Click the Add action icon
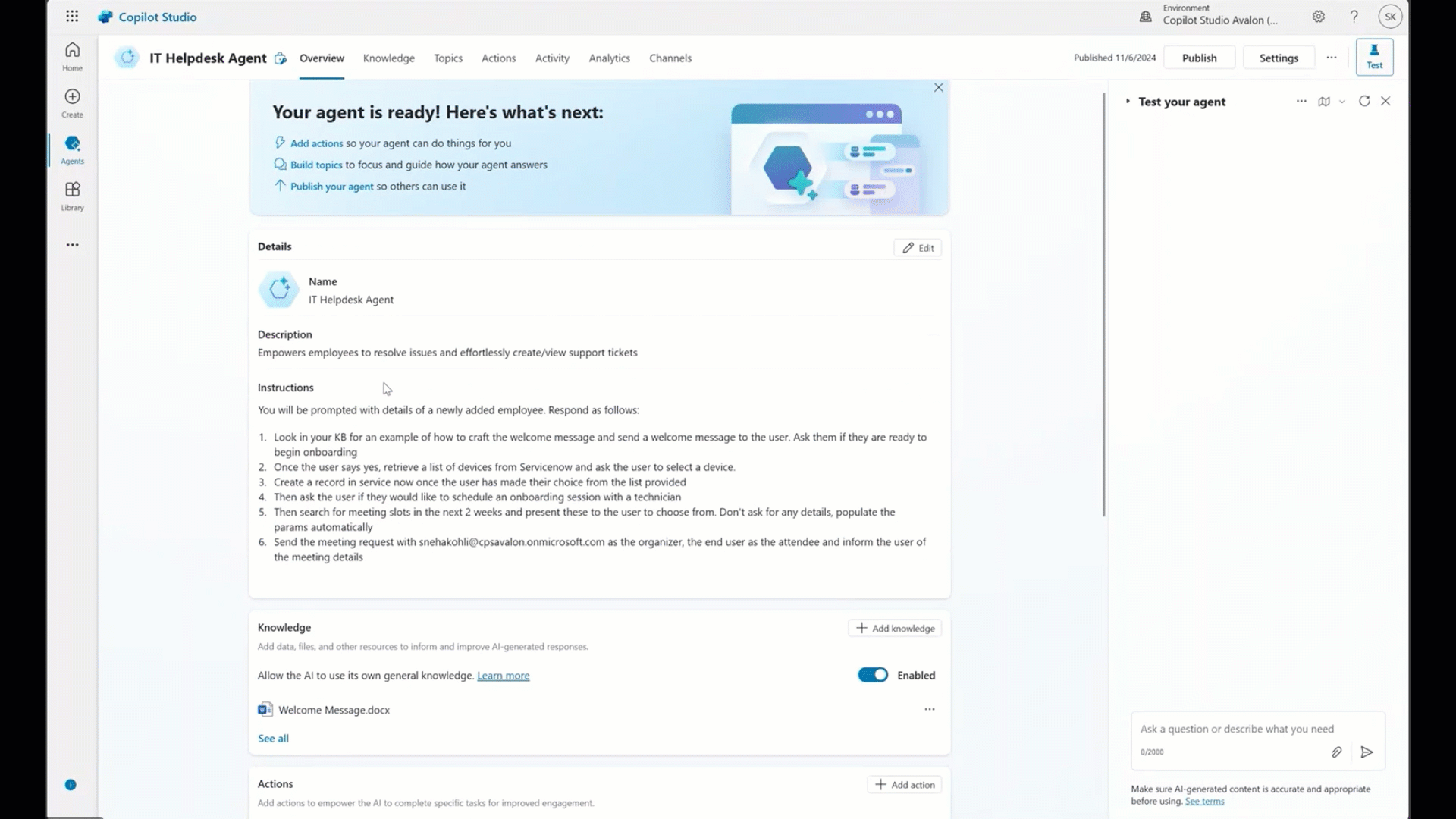The height and width of the screenshot is (819, 1456). coord(879,784)
